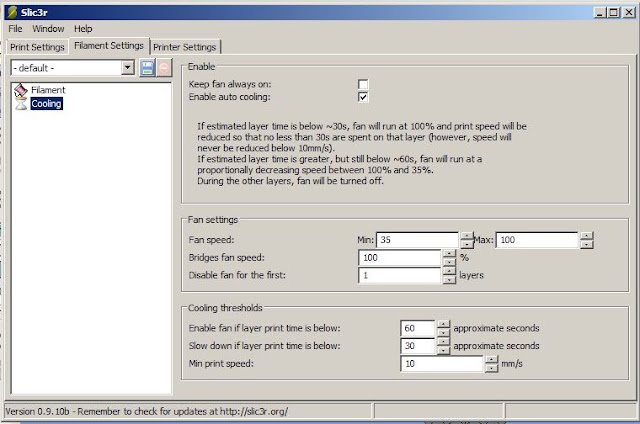
Task: Minimize the Slic3r window
Action: [x=600, y=13]
